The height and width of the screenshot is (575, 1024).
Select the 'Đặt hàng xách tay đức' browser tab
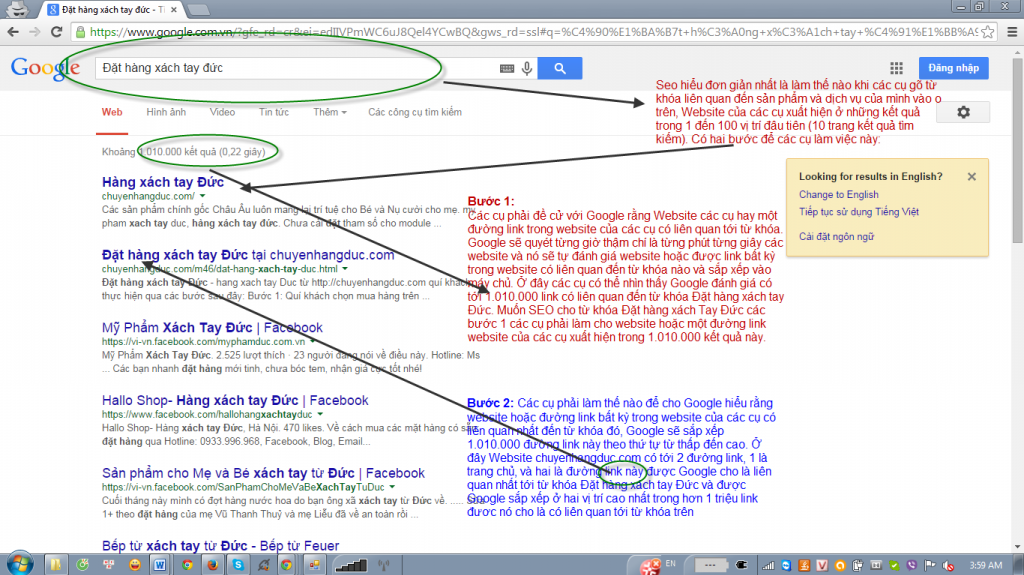[x=112, y=10]
